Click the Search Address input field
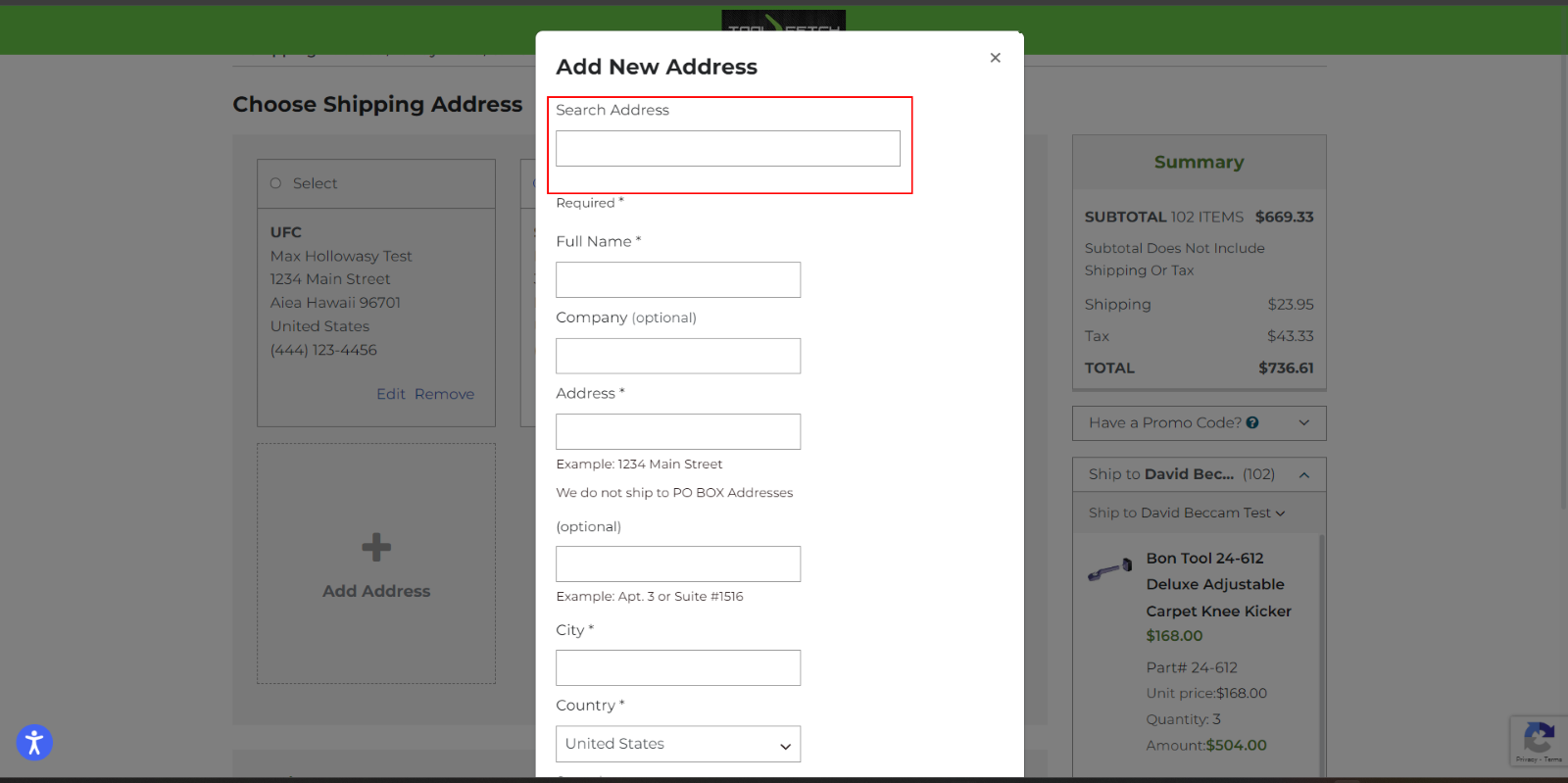This screenshot has width=1568, height=783. tap(727, 149)
